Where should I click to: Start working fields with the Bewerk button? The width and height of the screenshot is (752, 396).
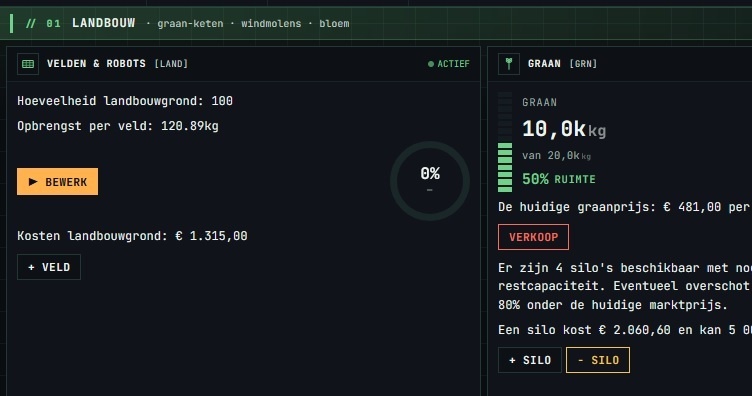click(x=58, y=182)
